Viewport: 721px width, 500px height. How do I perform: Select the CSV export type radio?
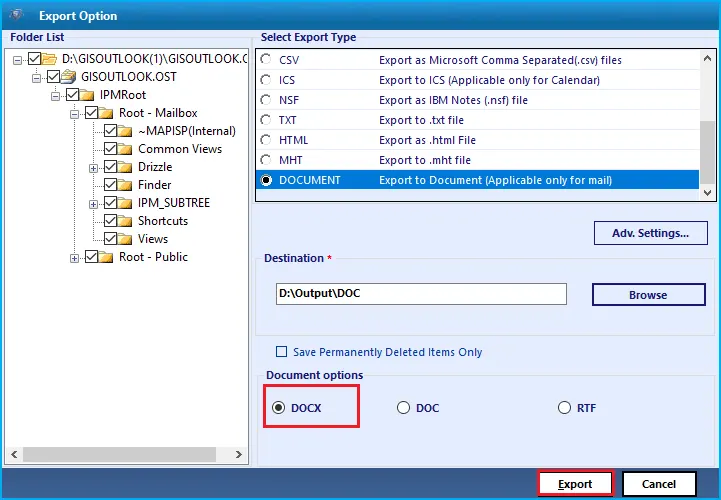click(266, 59)
